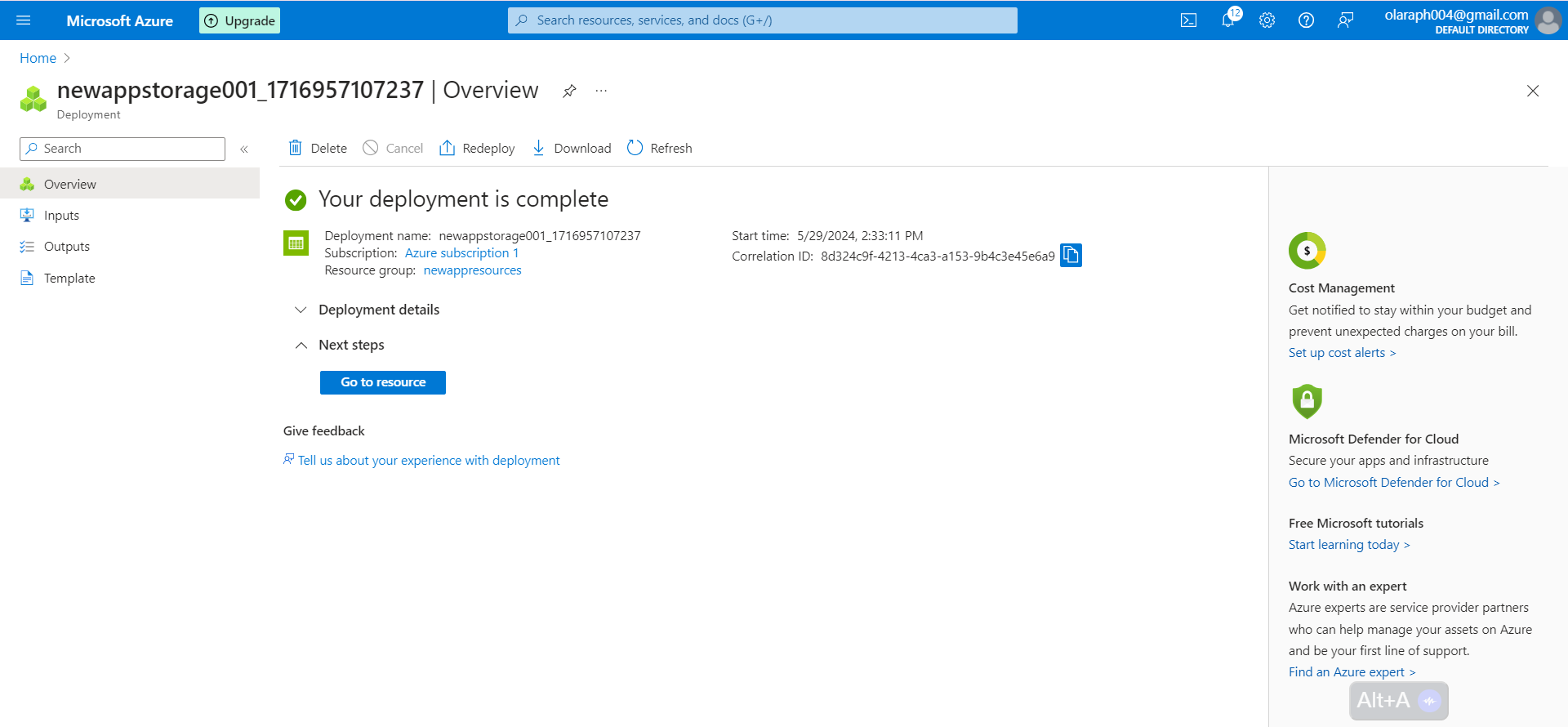
Task: Download the deployment template
Action: pyautogui.click(x=571, y=148)
